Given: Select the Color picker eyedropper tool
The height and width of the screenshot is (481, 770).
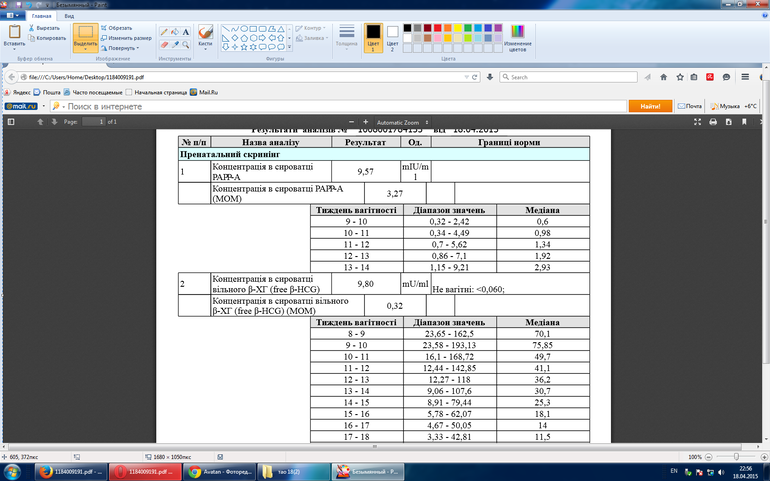Looking at the screenshot, I should (x=175, y=45).
